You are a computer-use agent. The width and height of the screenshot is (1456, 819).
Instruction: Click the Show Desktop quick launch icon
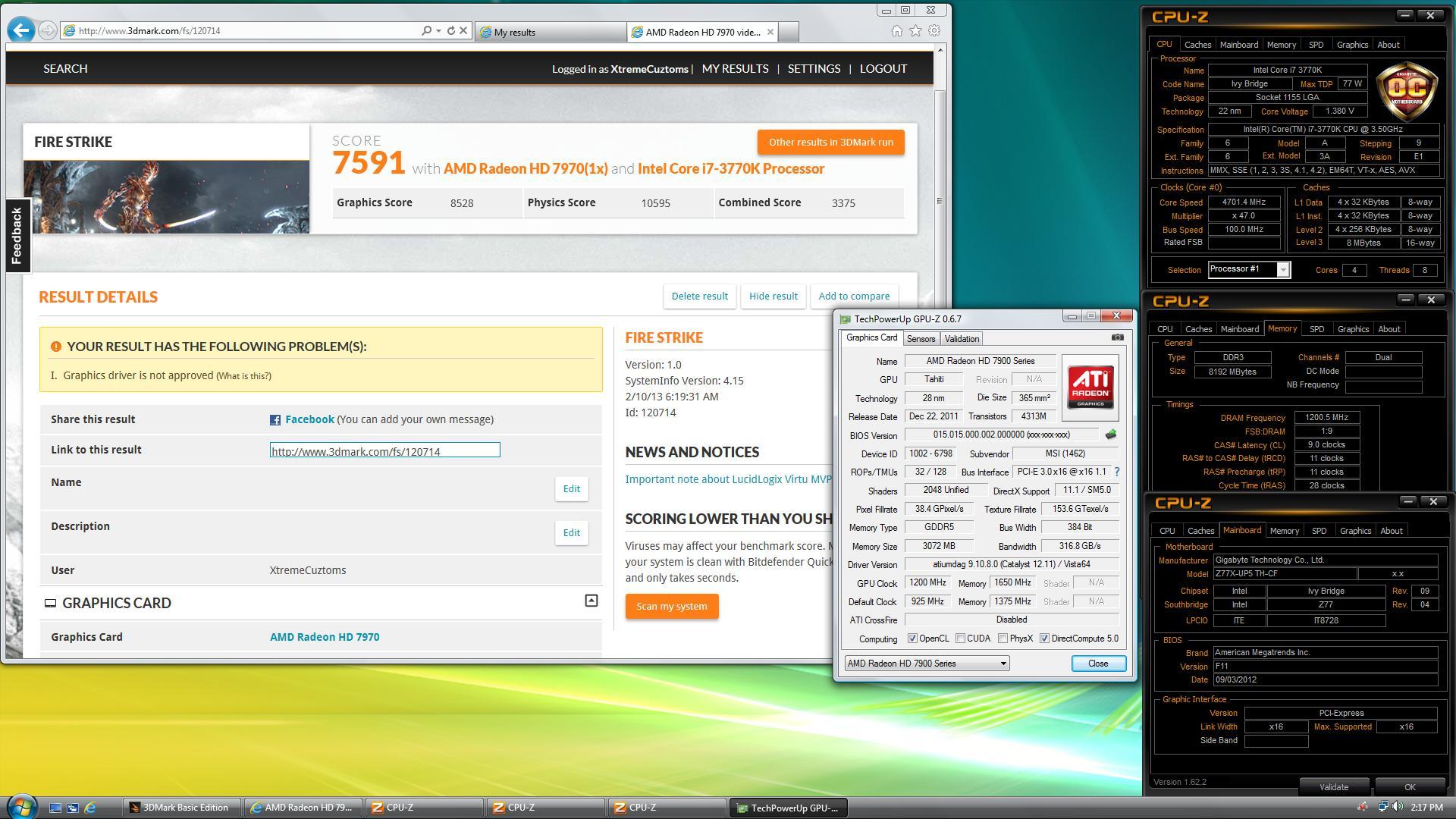tap(55, 808)
